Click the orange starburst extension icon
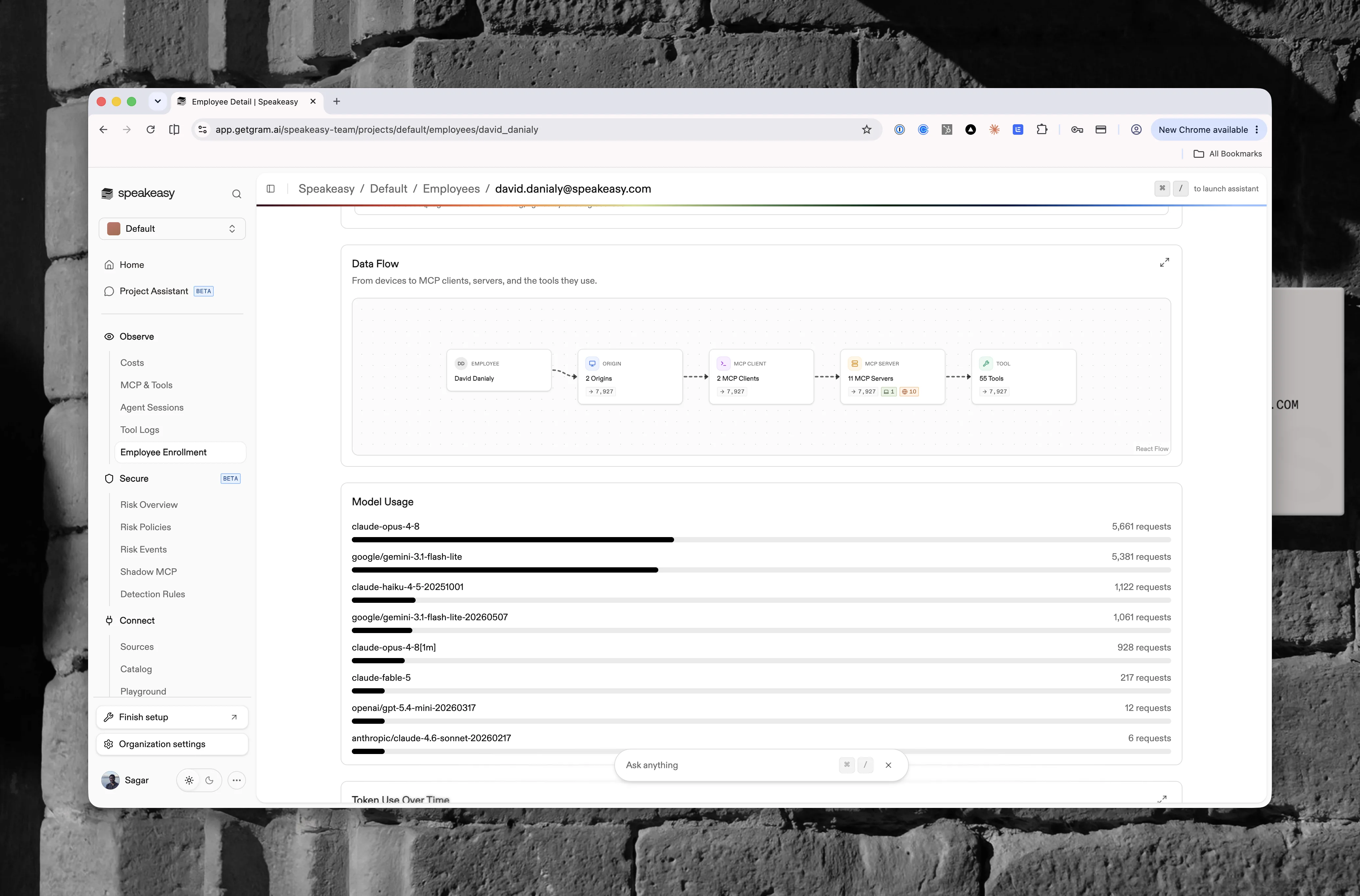 [994, 130]
